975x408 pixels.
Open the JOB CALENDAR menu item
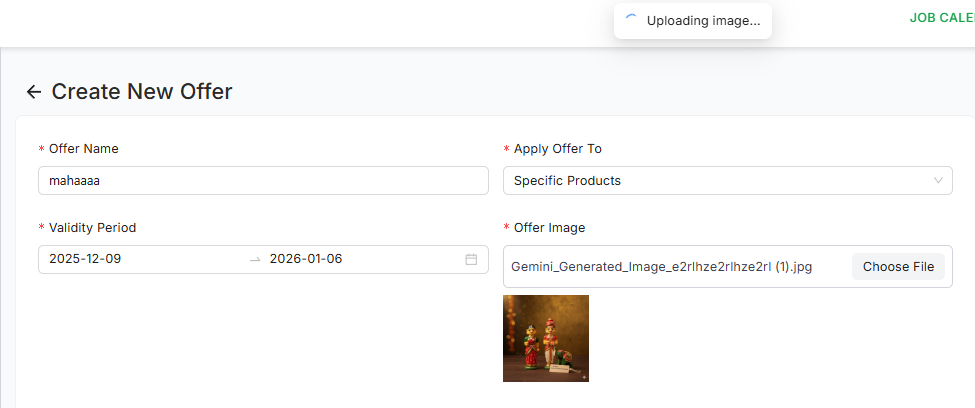(941, 18)
